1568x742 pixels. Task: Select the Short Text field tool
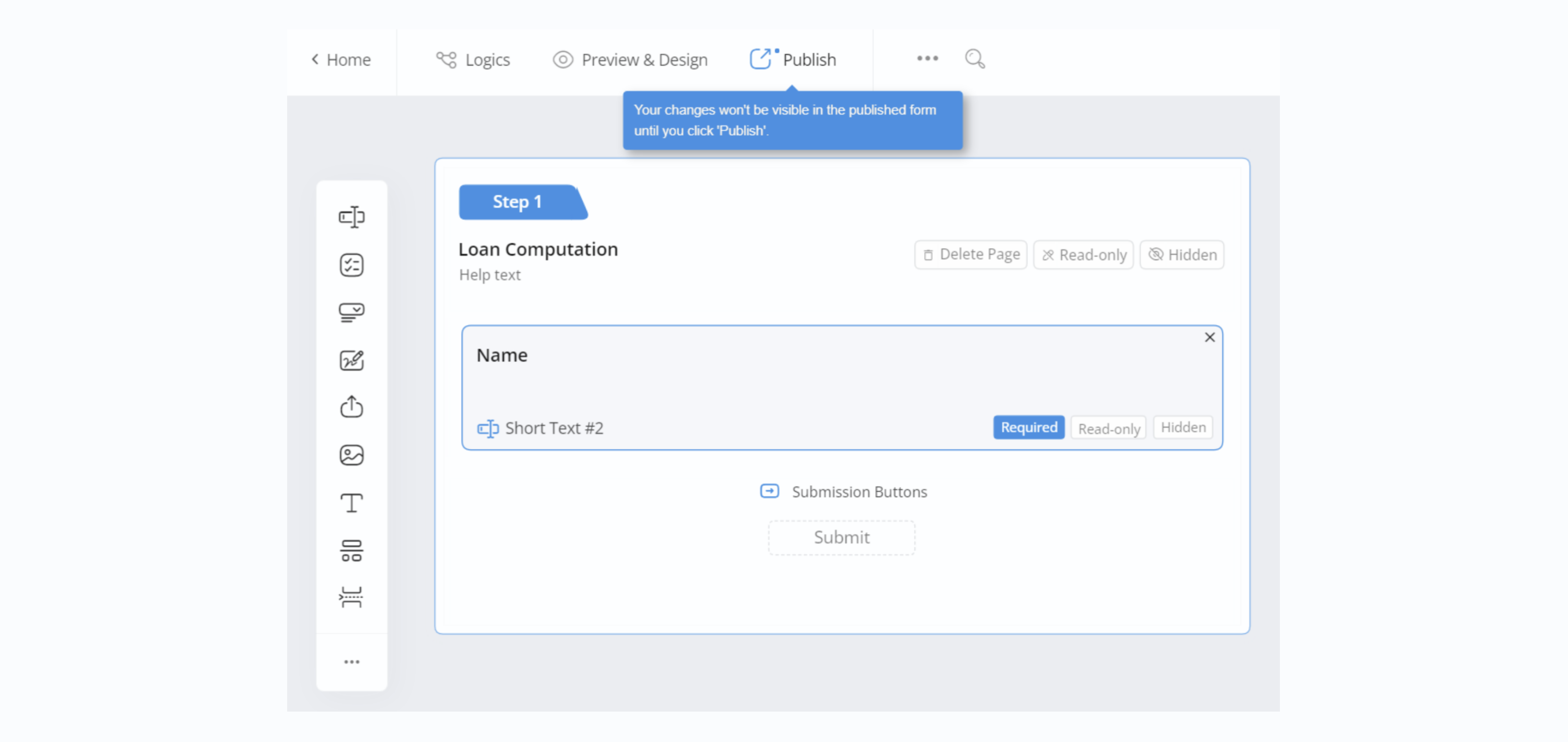[351, 217]
